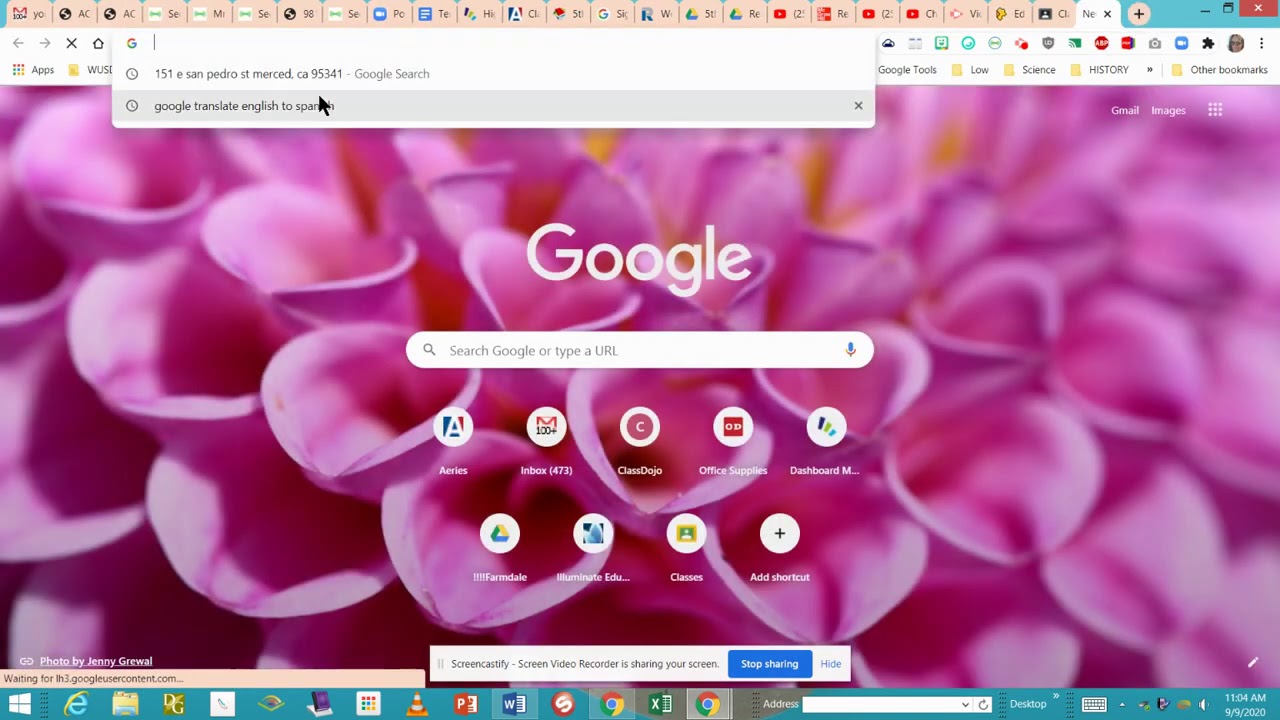Open the Google Tools bookmarks folder
This screenshot has width=1280, height=720.
[907, 70]
